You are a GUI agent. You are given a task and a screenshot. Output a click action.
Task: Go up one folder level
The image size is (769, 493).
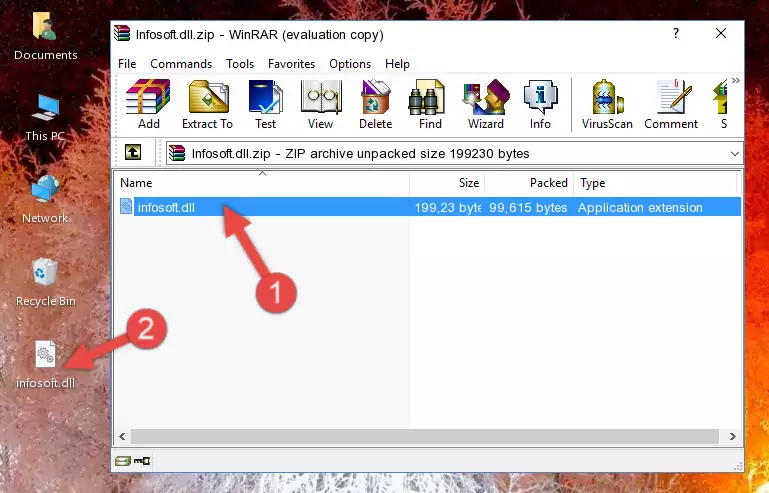(133, 153)
